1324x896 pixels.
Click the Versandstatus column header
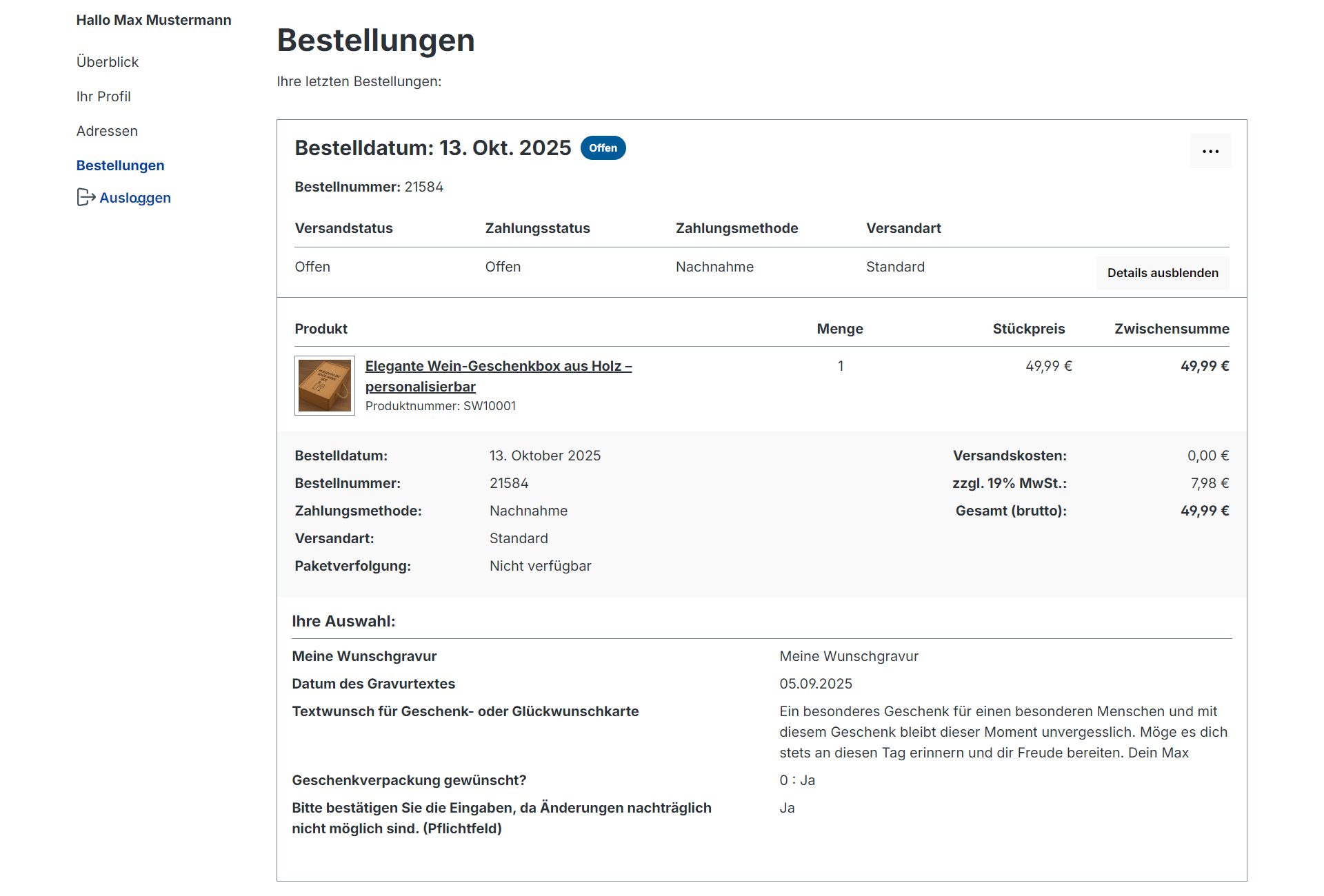[x=343, y=228]
